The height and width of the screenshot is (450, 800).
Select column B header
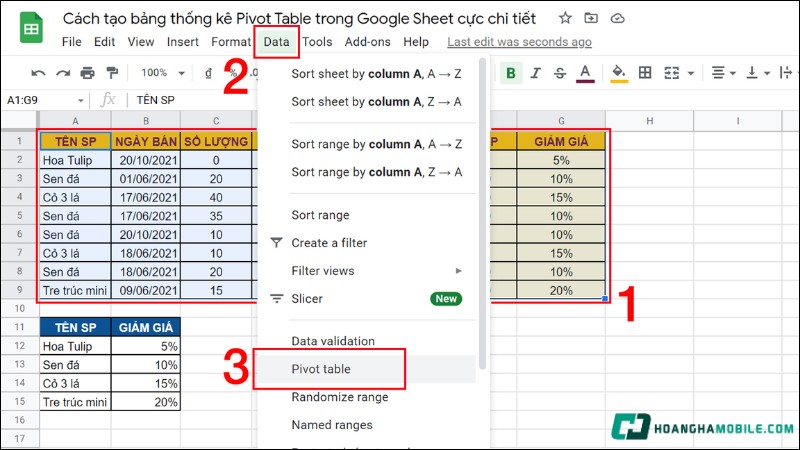[146, 121]
